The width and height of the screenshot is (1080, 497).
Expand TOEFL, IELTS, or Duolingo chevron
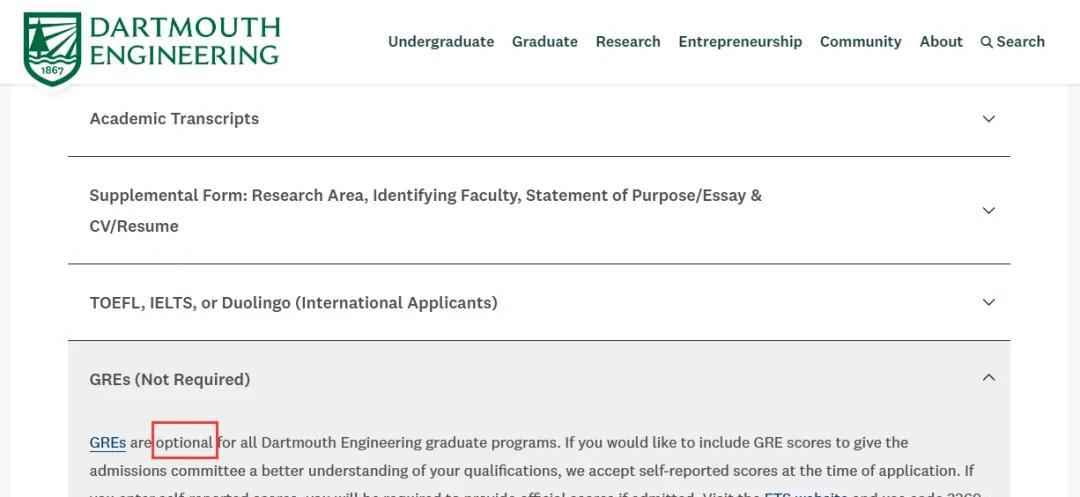(x=988, y=302)
